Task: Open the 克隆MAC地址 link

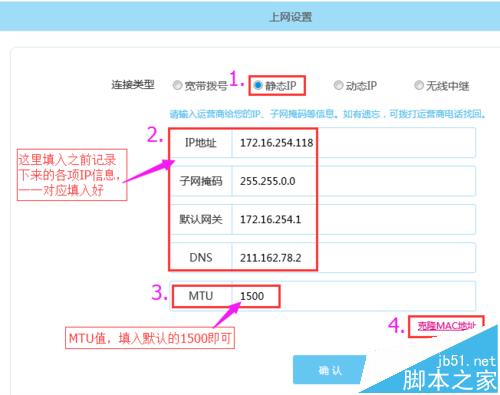Action: point(446,326)
